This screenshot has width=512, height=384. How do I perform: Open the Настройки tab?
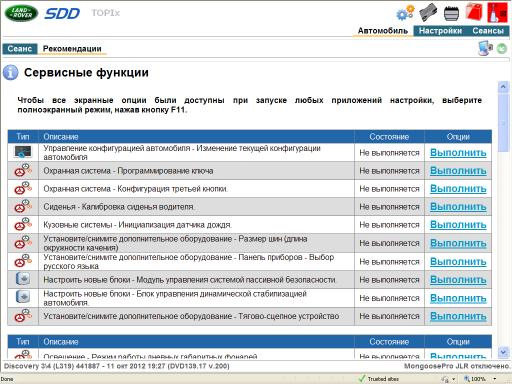[x=440, y=31]
